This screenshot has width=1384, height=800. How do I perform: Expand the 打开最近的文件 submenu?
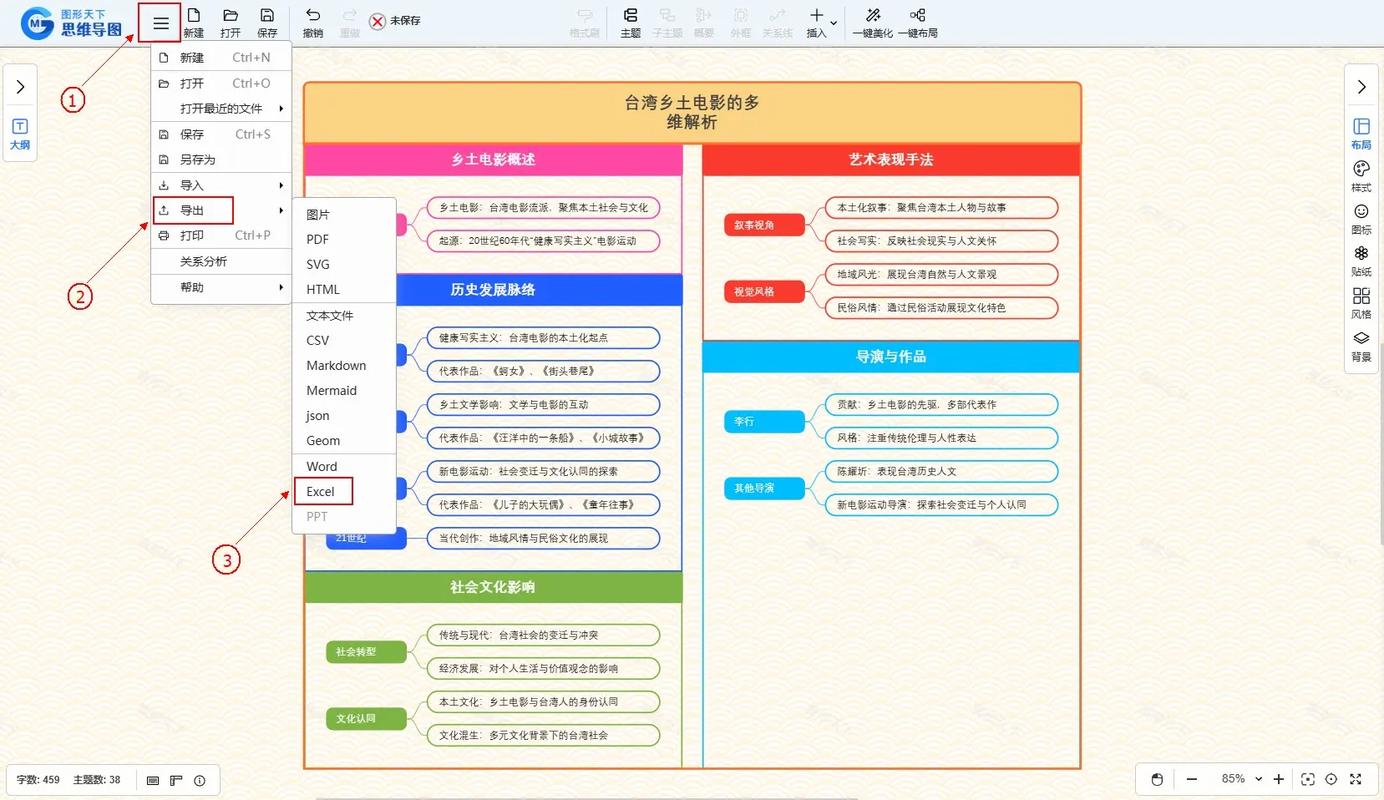tap(220, 108)
